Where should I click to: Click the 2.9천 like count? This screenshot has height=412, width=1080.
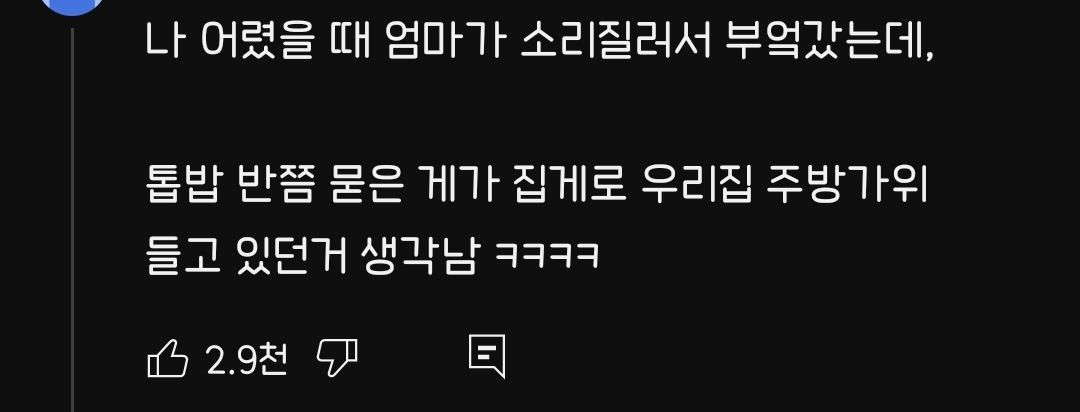pos(247,359)
